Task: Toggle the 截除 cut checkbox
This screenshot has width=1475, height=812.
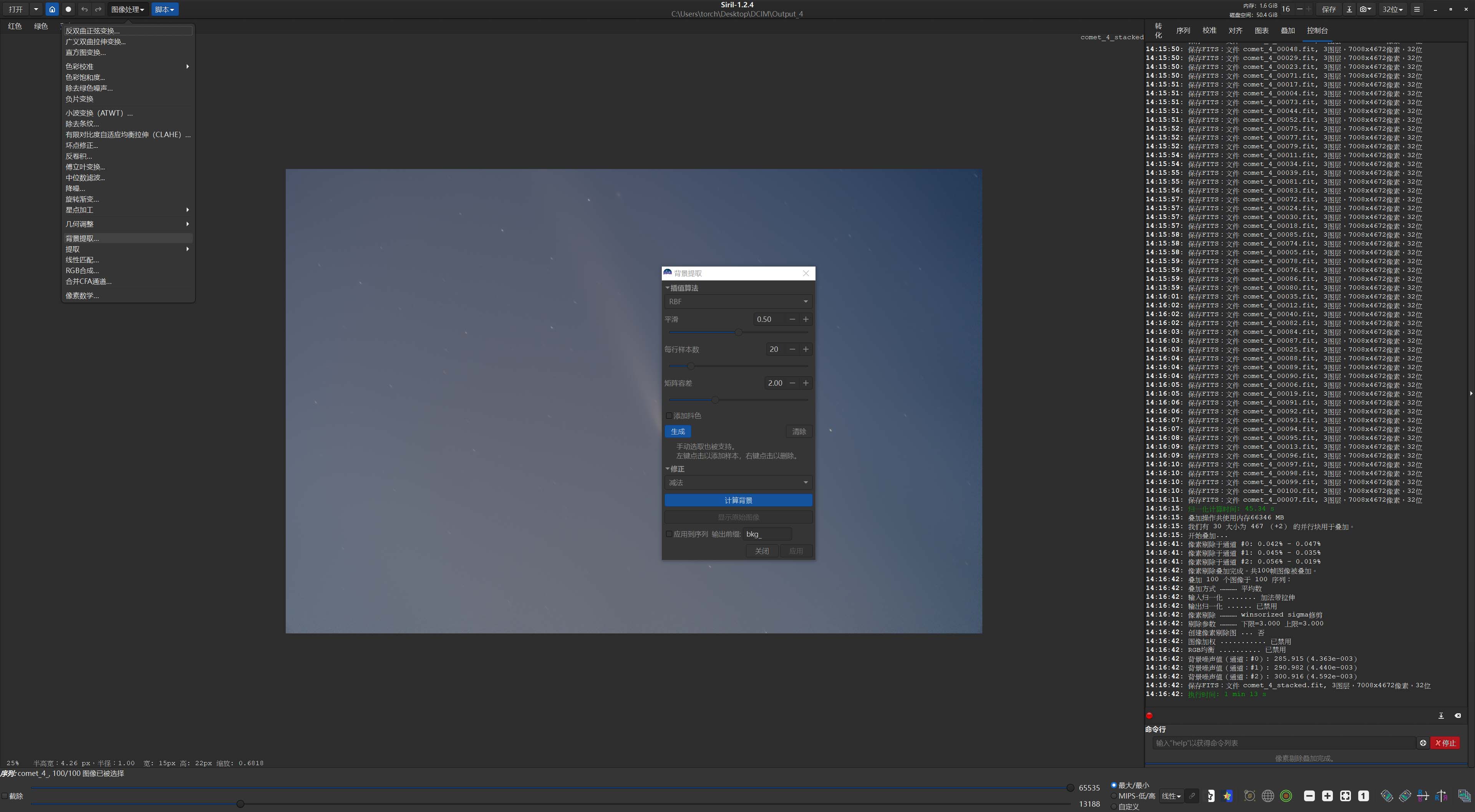Action: (5, 796)
